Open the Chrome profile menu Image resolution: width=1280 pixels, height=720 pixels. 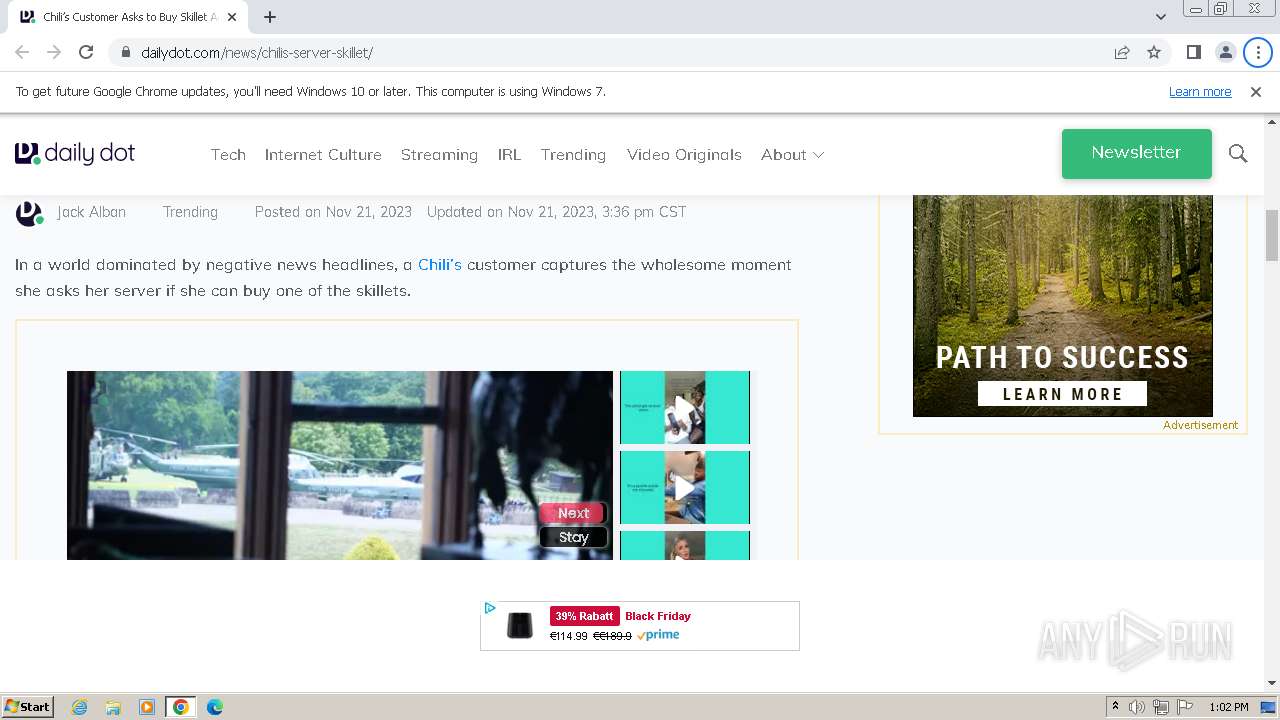[x=1225, y=52]
